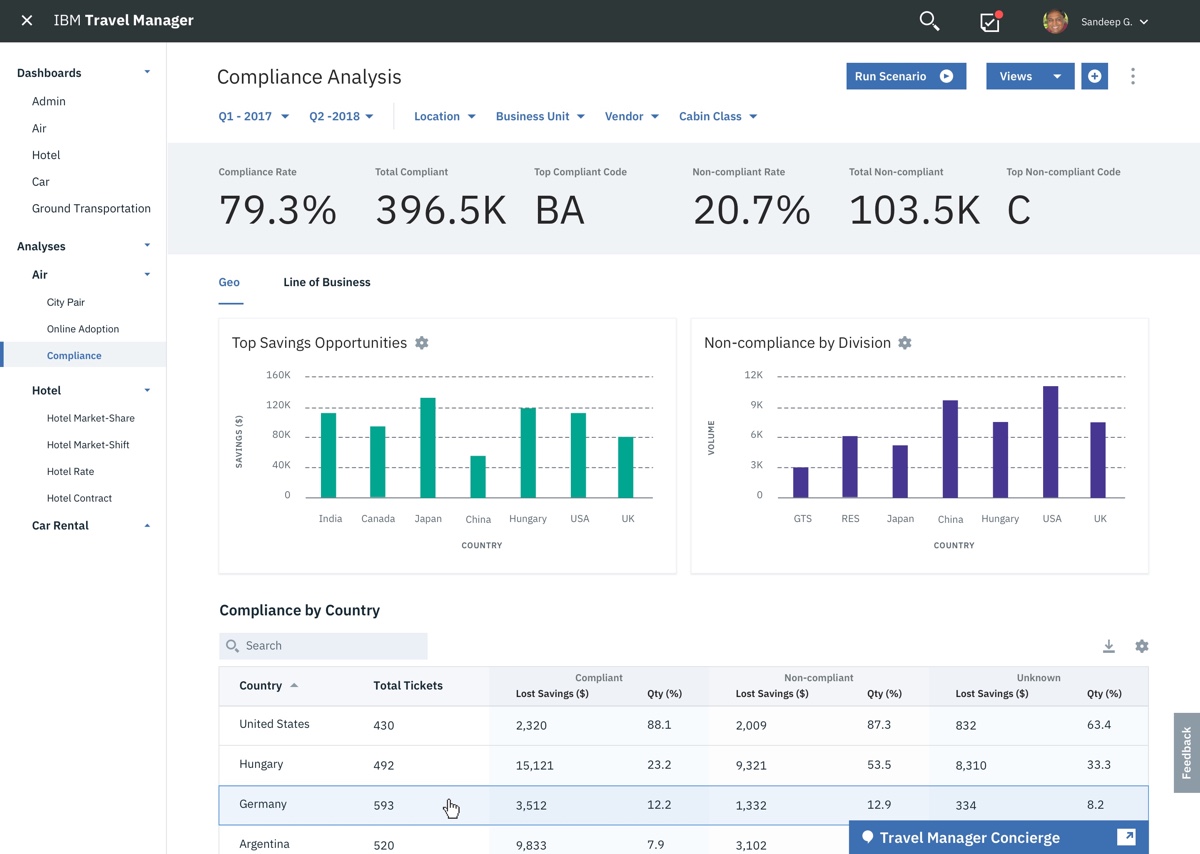Open Non-compliance by Division settings gear
This screenshot has height=854, width=1200.
(x=905, y=343)
